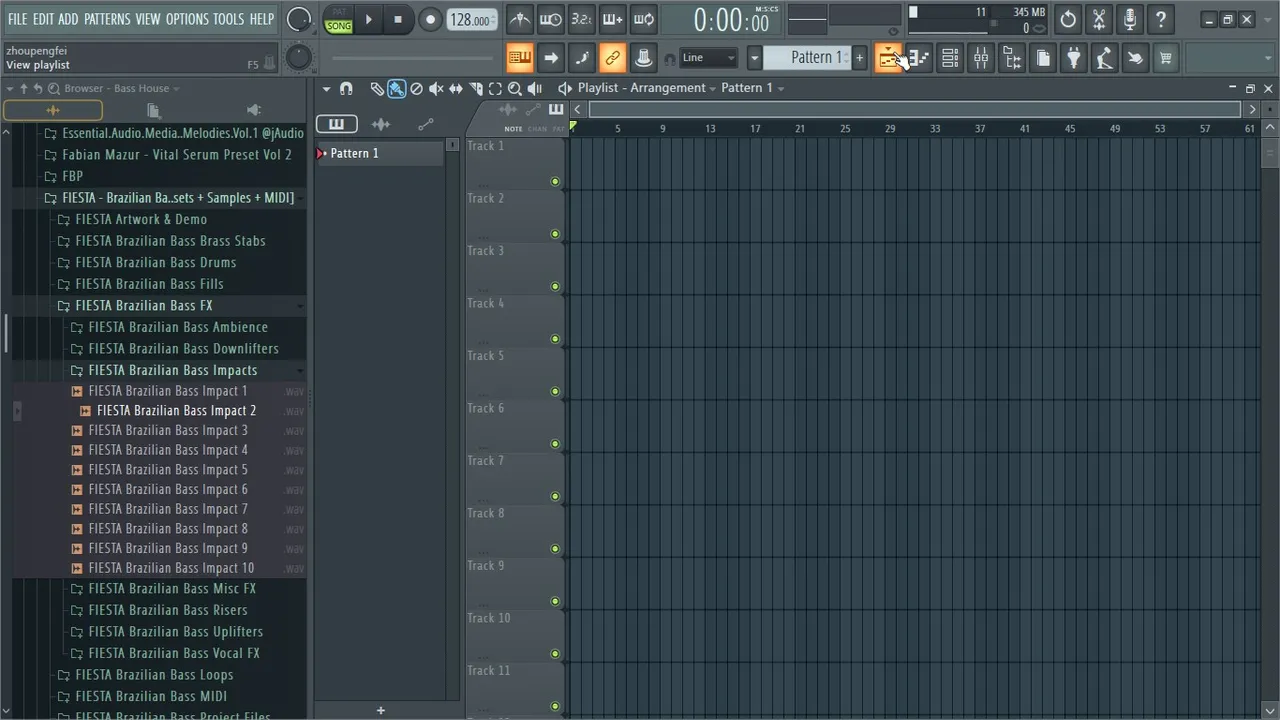Open the OPTIONS menu
The image size is (1280, 720).
point(187,19)
